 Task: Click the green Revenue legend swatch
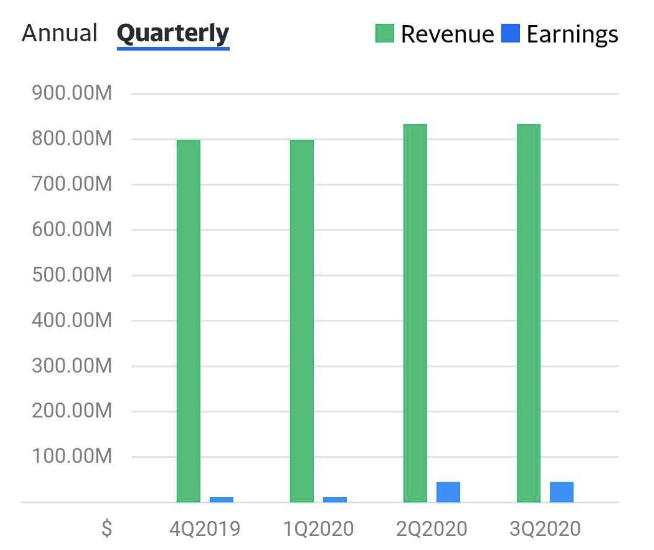(385, 34)
